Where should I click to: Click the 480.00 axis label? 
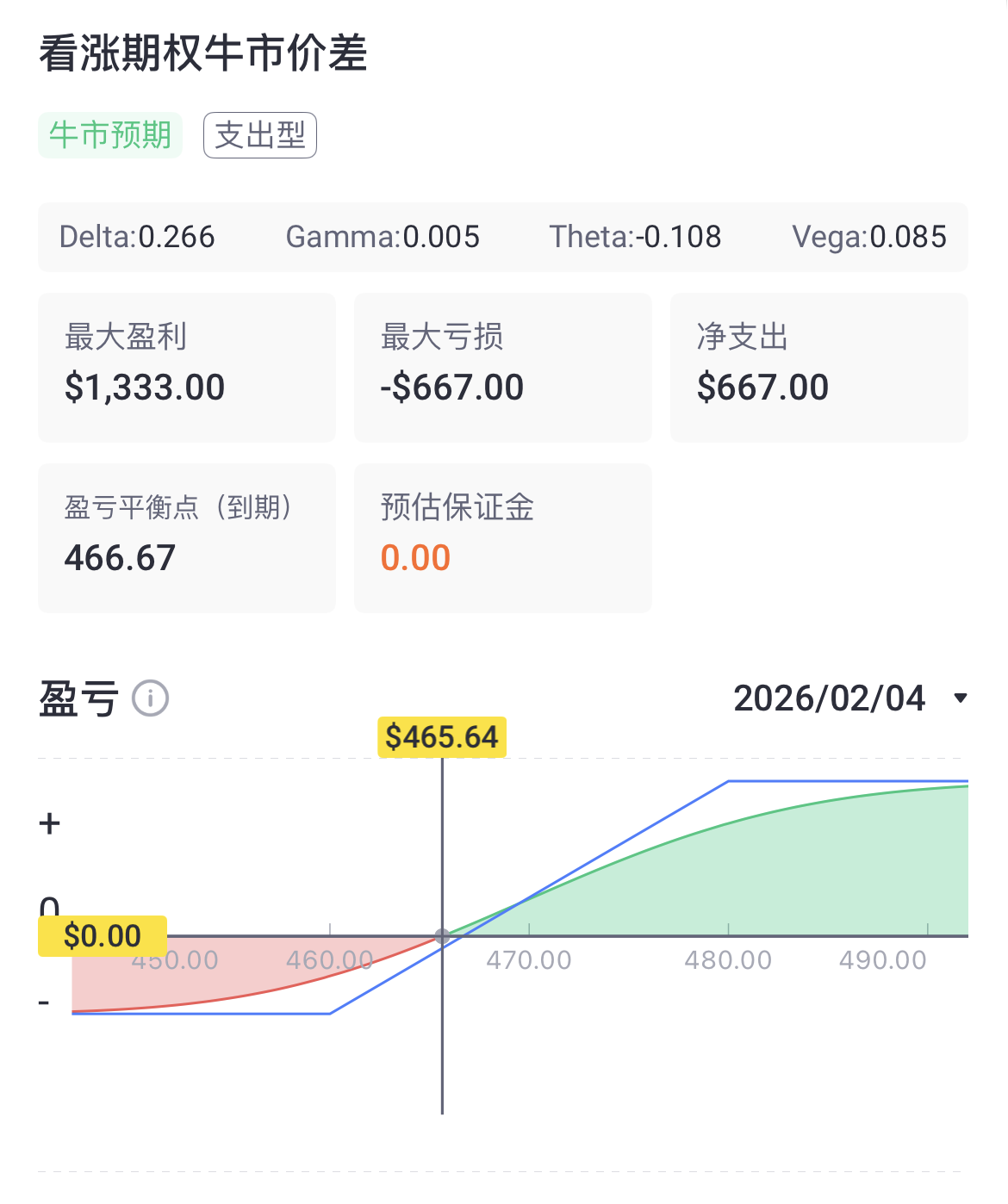tap(728, 960)
